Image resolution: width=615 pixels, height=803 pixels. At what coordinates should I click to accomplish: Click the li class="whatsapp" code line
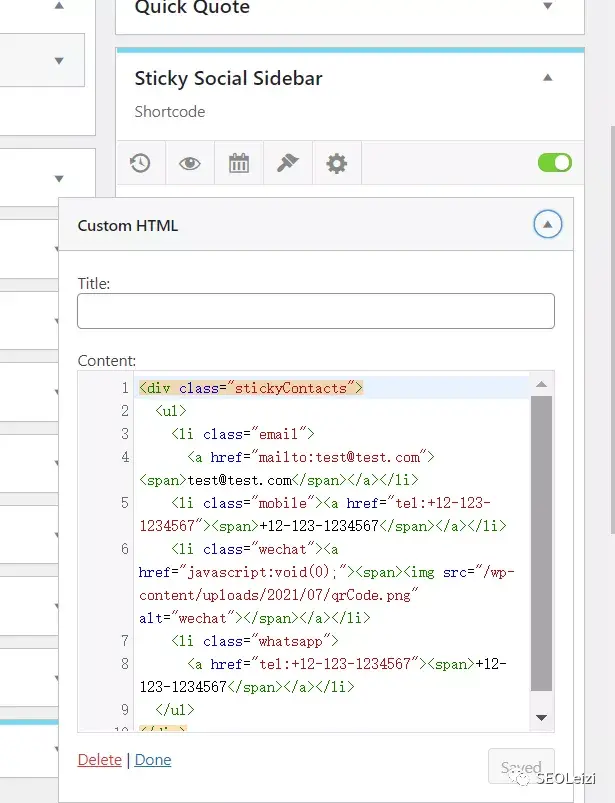pyautogui.click(x=255, y=641)
